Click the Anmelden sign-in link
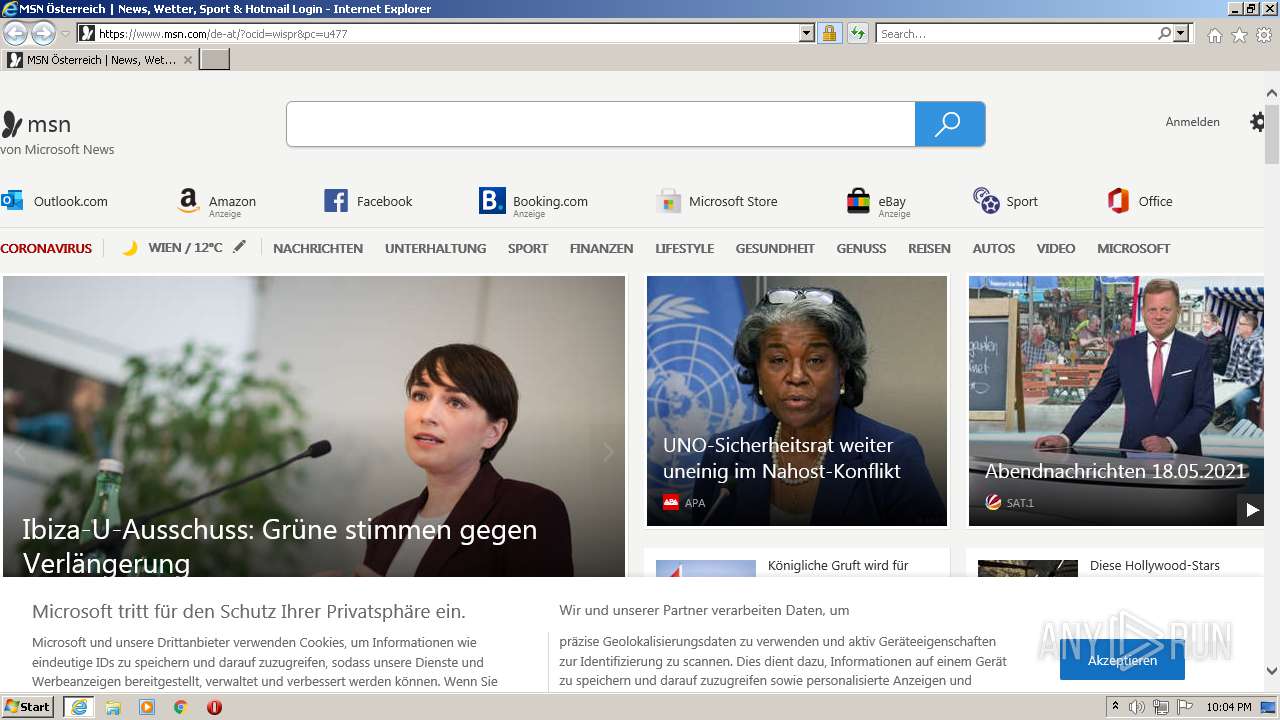 point(1192,122)
